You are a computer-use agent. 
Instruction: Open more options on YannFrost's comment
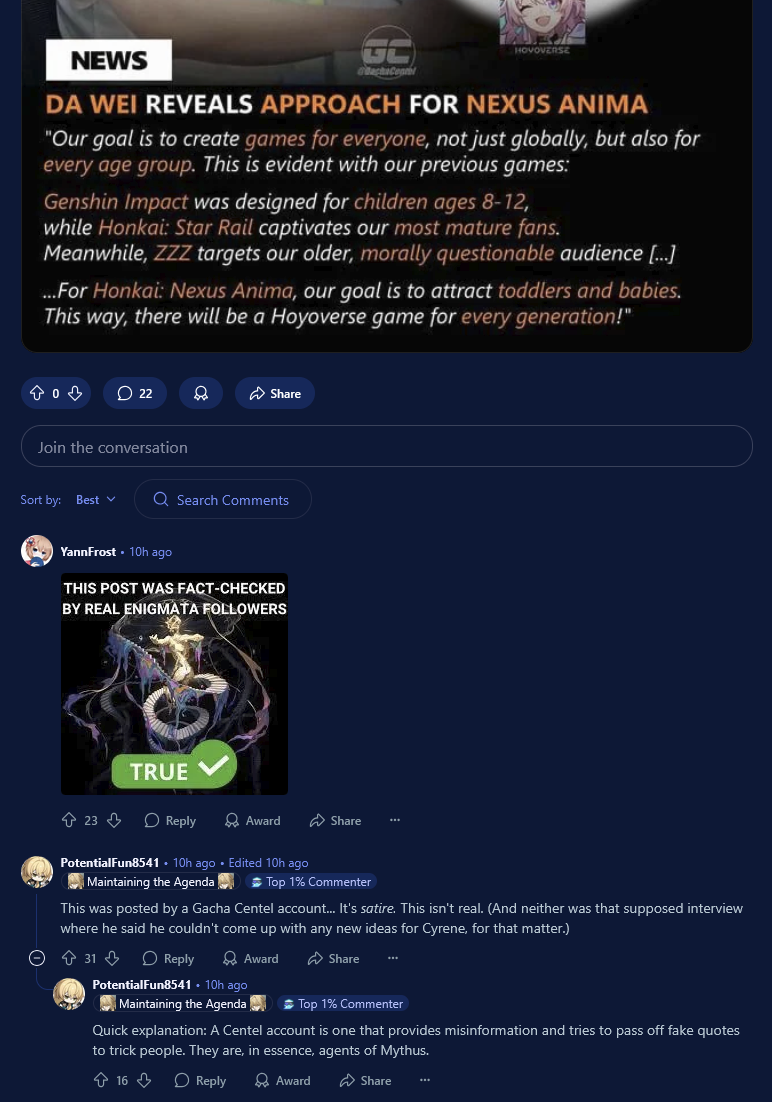(395, 820)
